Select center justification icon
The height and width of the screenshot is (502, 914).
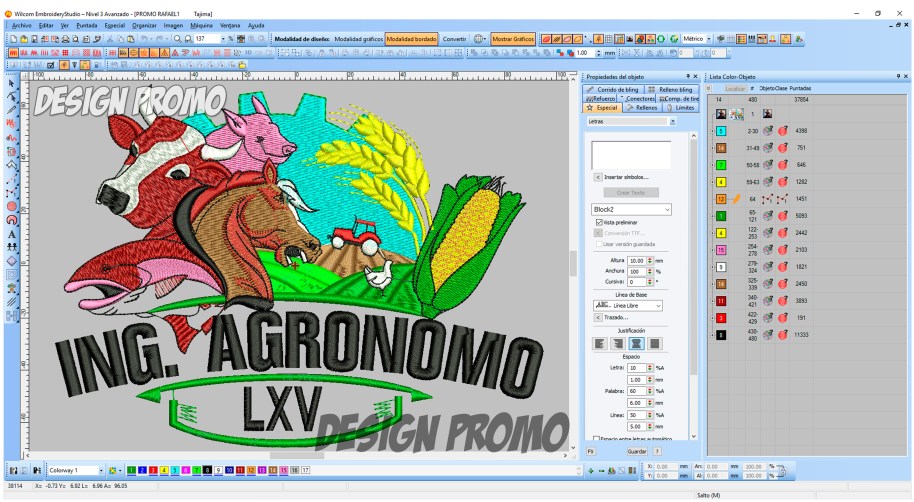[x=636, y=343]
